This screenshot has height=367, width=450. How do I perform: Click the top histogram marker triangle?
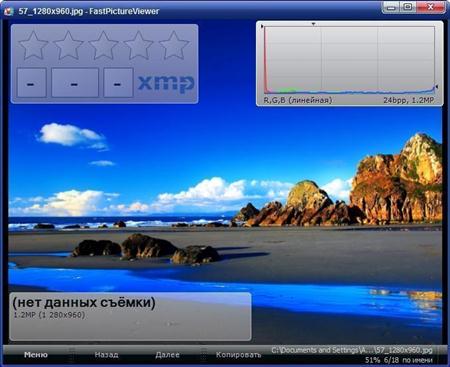coord(313,24)
